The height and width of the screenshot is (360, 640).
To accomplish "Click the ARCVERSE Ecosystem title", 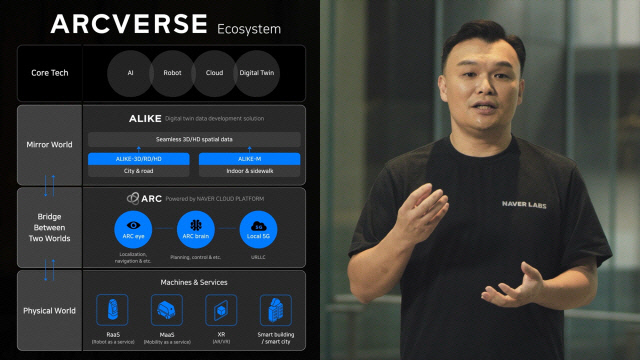I will pyautogui.click(x=166, y=24).
